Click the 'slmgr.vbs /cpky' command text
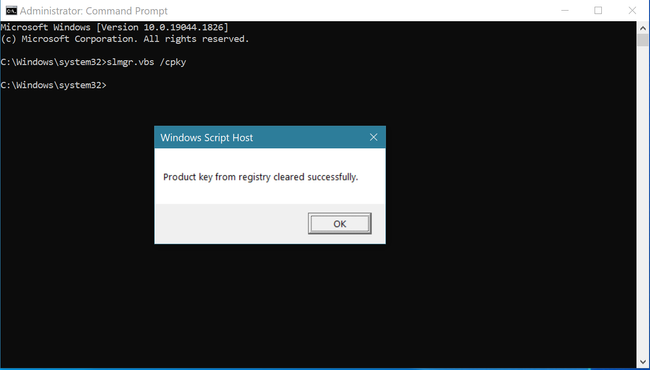This screenshot has width=650, height=370. (146, 62)
